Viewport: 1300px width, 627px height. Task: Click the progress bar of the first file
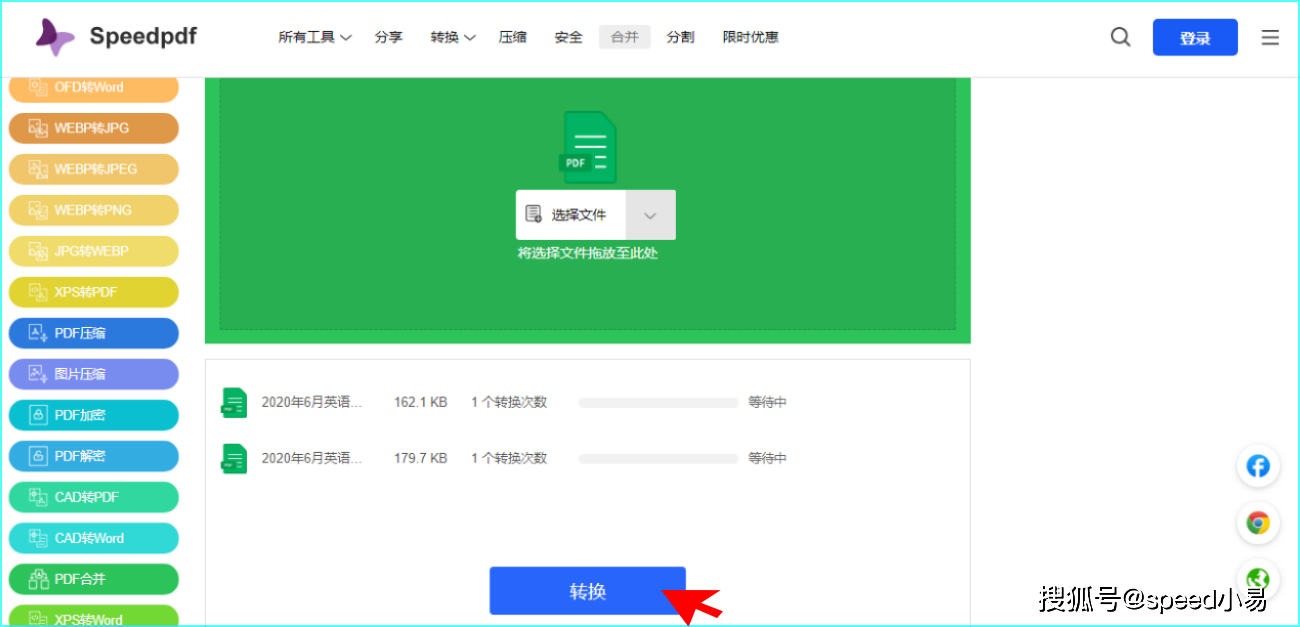tap(657, 402)
